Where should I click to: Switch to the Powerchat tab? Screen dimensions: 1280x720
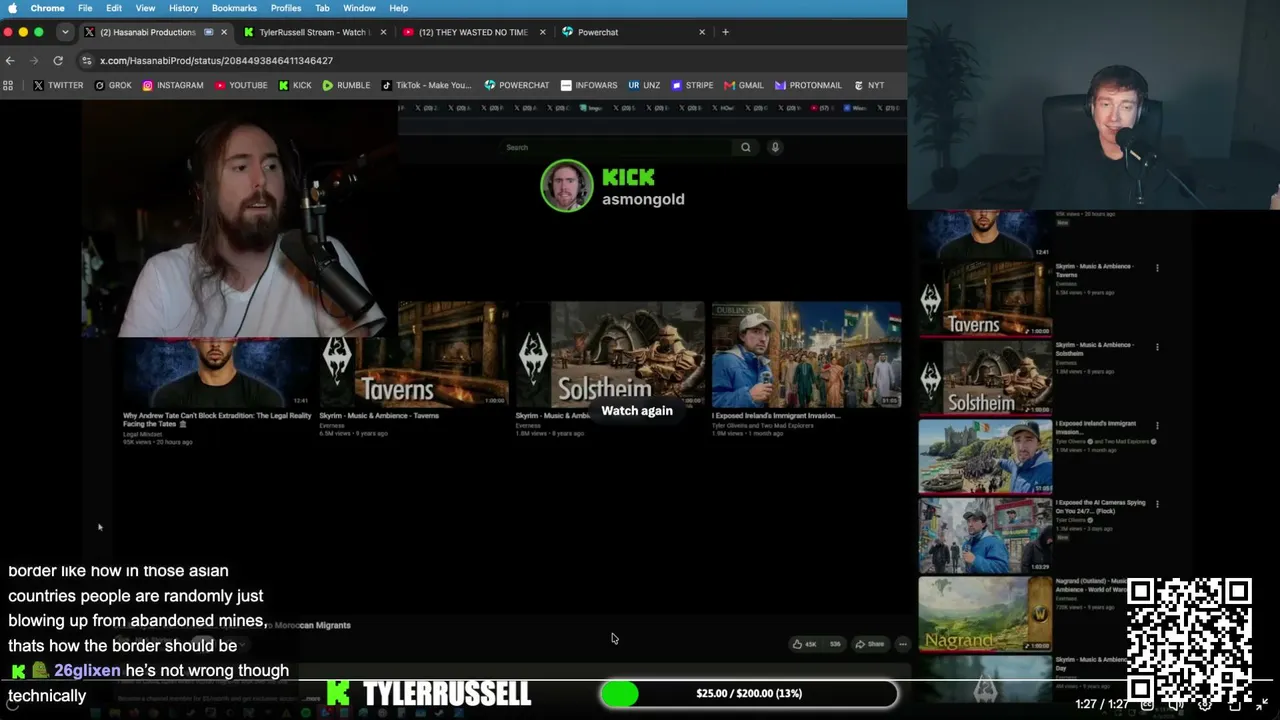pos(632,32)
